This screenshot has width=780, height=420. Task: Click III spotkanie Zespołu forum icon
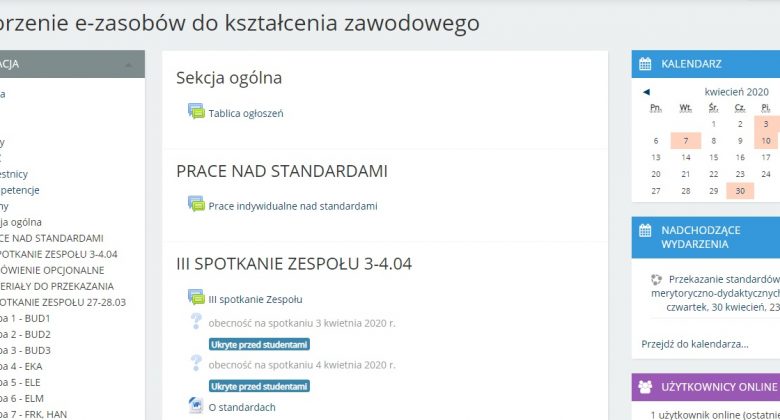coord(196,298)
